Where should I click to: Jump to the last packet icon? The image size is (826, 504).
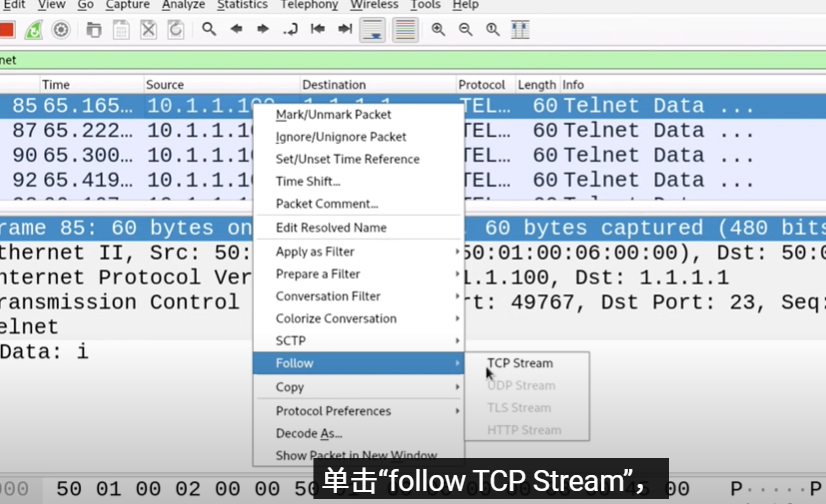click(x=345, y=29)
